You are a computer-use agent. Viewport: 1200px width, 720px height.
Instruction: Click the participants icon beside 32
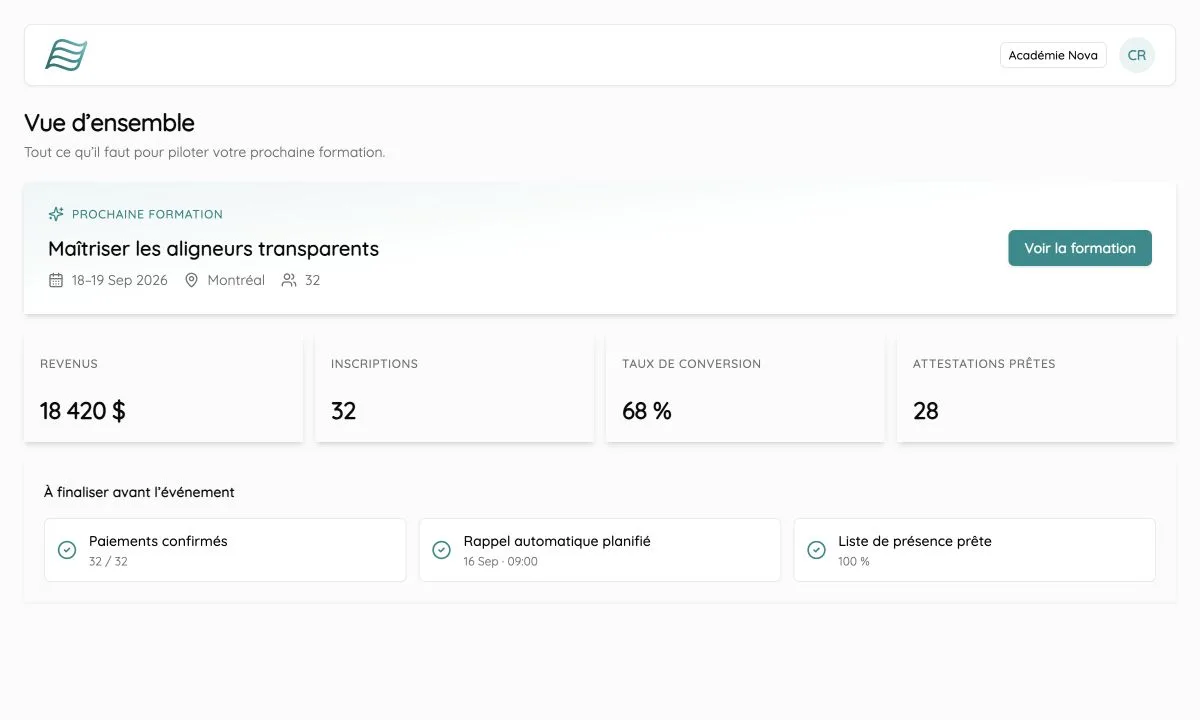click(x=289, y=280)
